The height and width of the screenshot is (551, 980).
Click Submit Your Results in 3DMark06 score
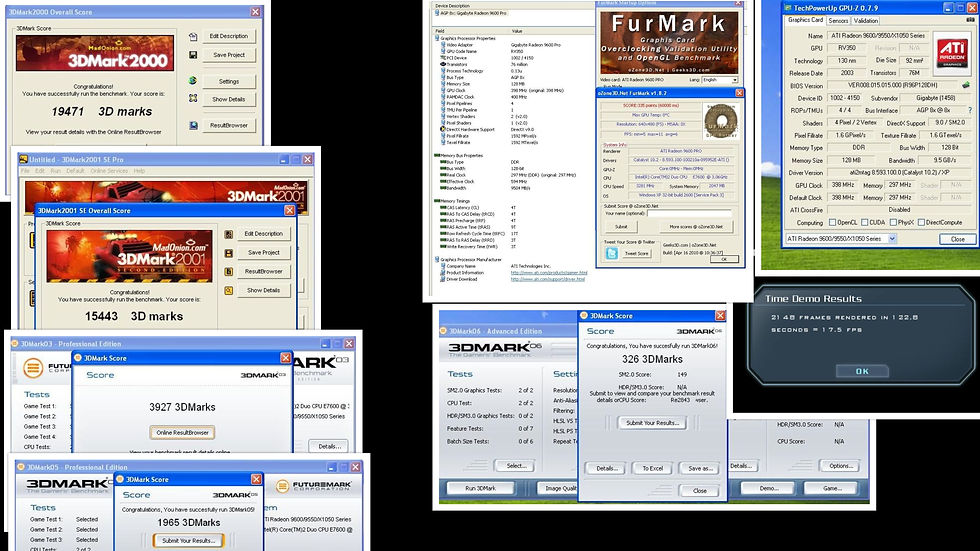[651, 423]
